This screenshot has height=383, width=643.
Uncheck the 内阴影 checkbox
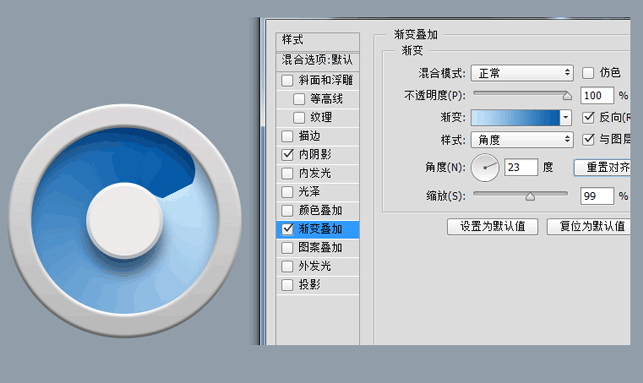[287, 155]
